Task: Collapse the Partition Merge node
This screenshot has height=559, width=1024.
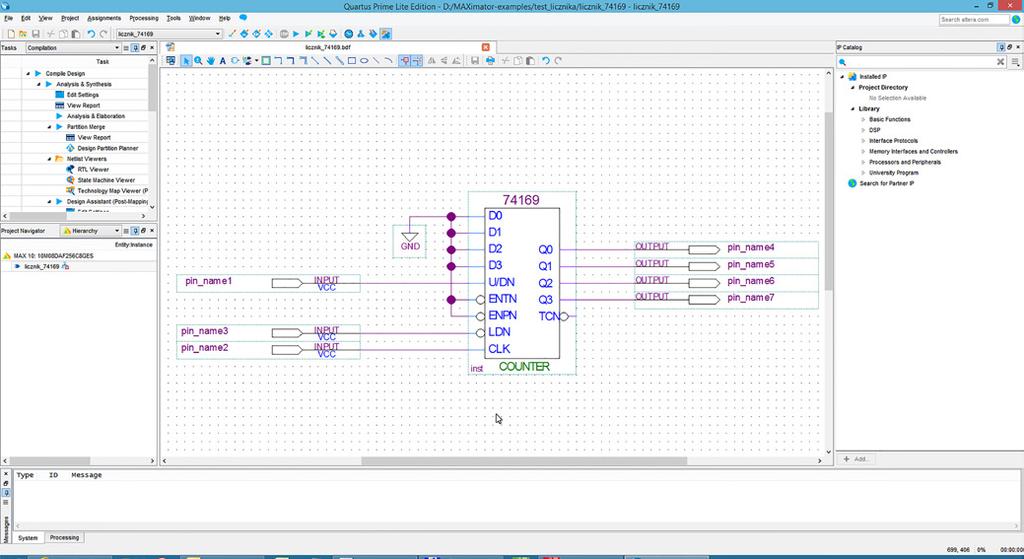Action: pos(50,127)
